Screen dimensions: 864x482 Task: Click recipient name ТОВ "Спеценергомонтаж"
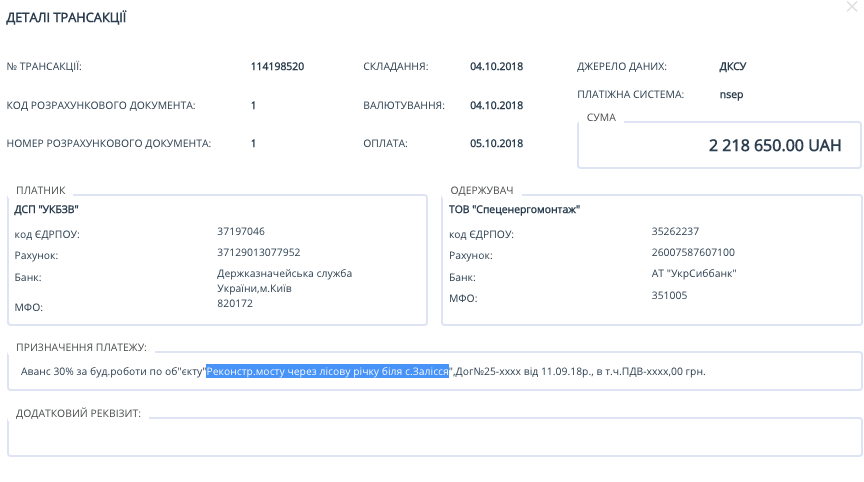514,209
